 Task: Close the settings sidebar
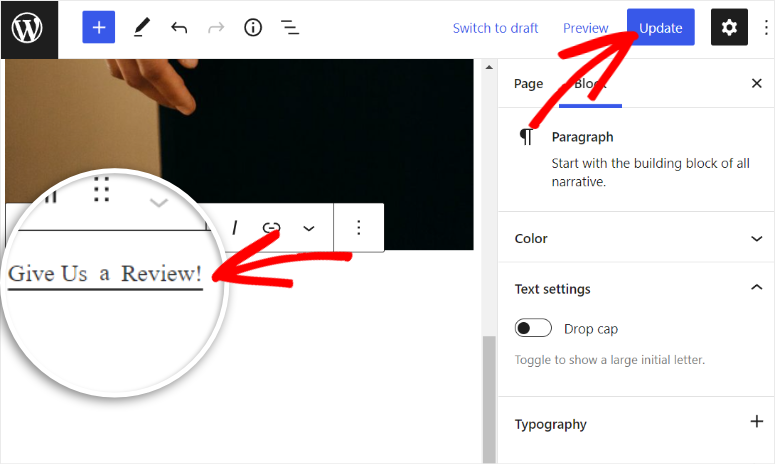(x=756, y=84)
